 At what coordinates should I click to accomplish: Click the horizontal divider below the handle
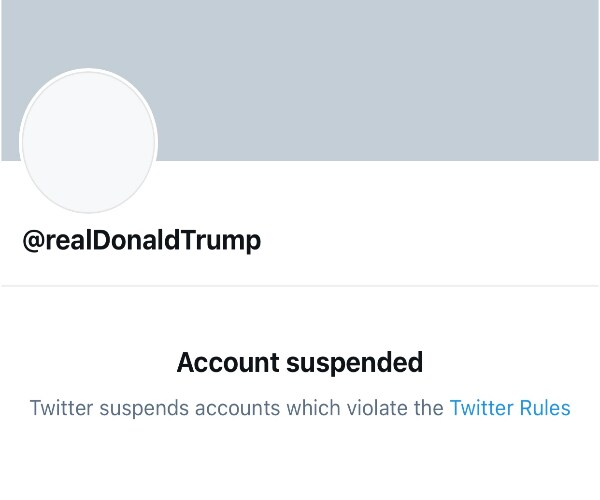300,286
